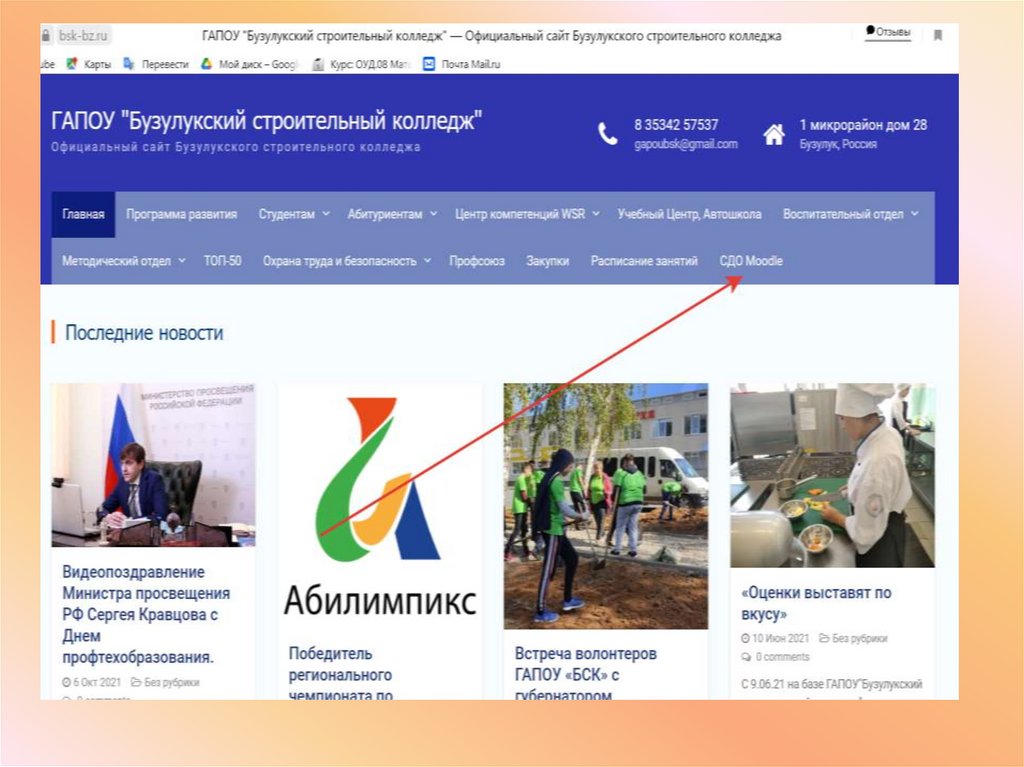Click the phone handset icon in the header

pos(607,133)
